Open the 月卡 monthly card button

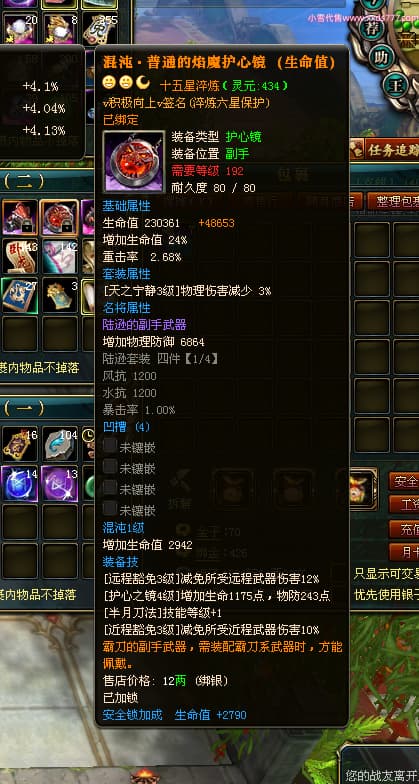coord(404,552)
